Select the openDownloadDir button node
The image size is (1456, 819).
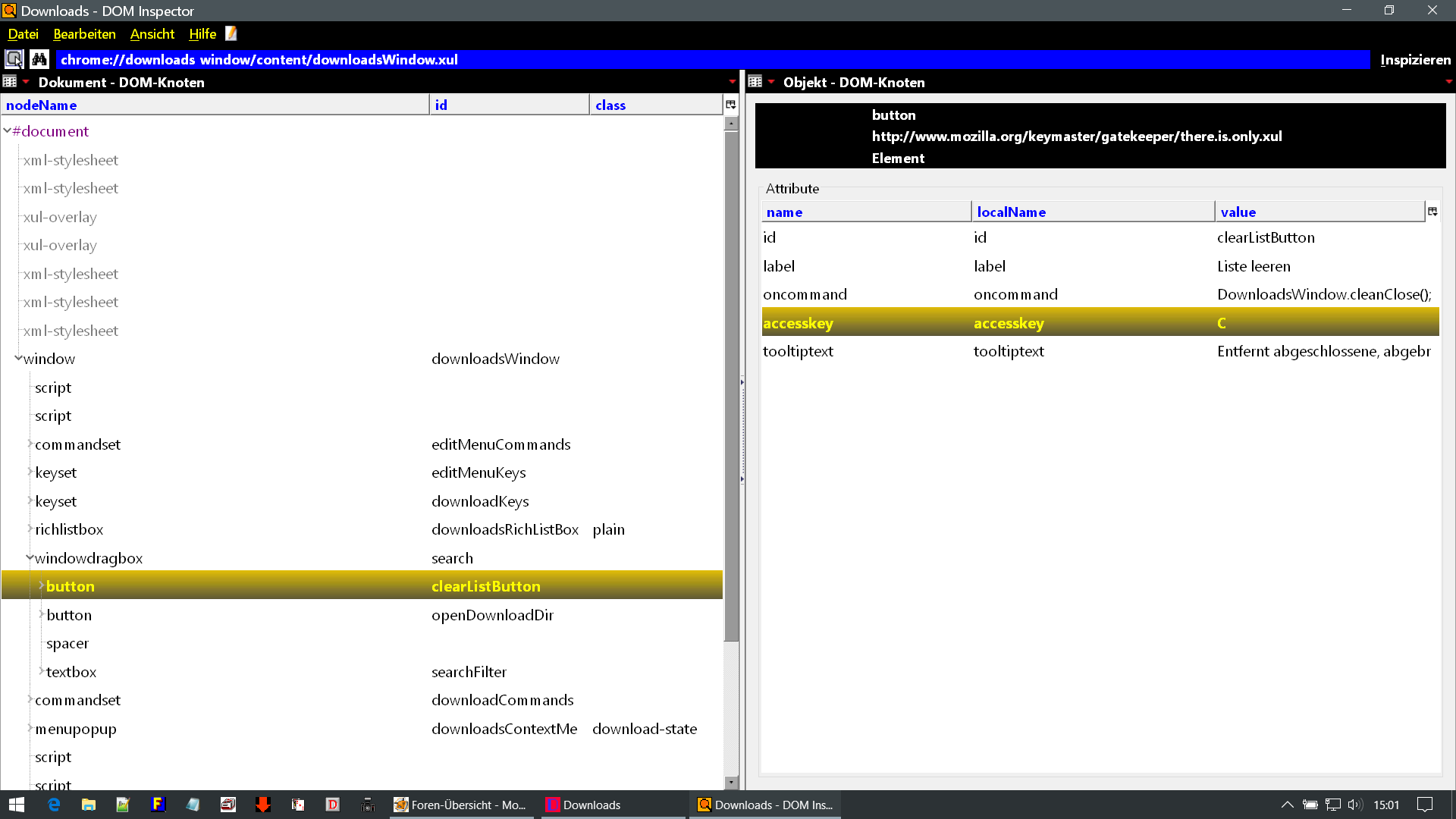coord(69,615)
